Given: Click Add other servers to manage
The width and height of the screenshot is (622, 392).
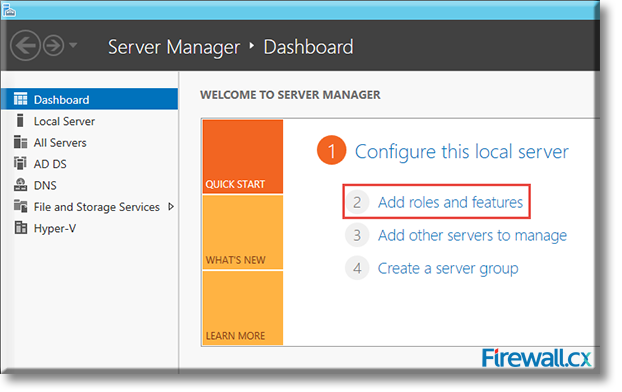Looking at the screenshot, I should (x=472, y=236).
